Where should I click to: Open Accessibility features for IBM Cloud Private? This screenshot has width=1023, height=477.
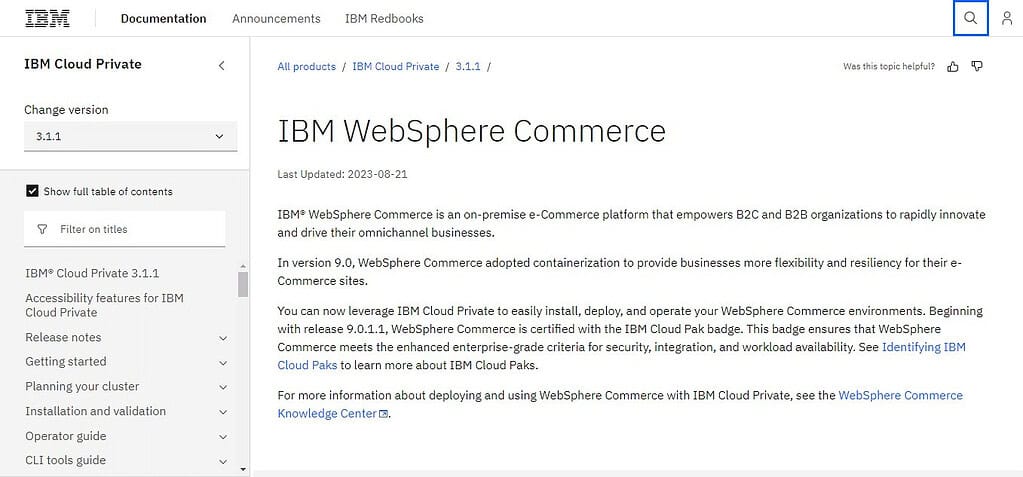104,305
